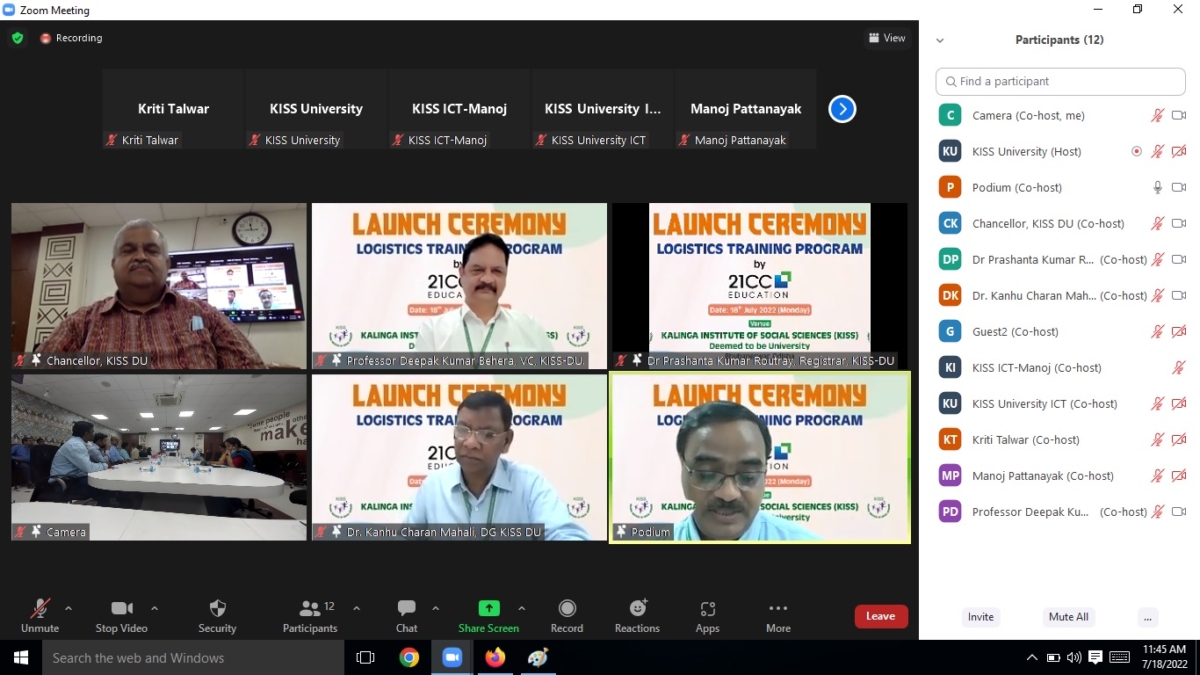Click the Share Screen icon
Screen dimensions: 1200x675
pyautogui.click(x=488, y=608)
